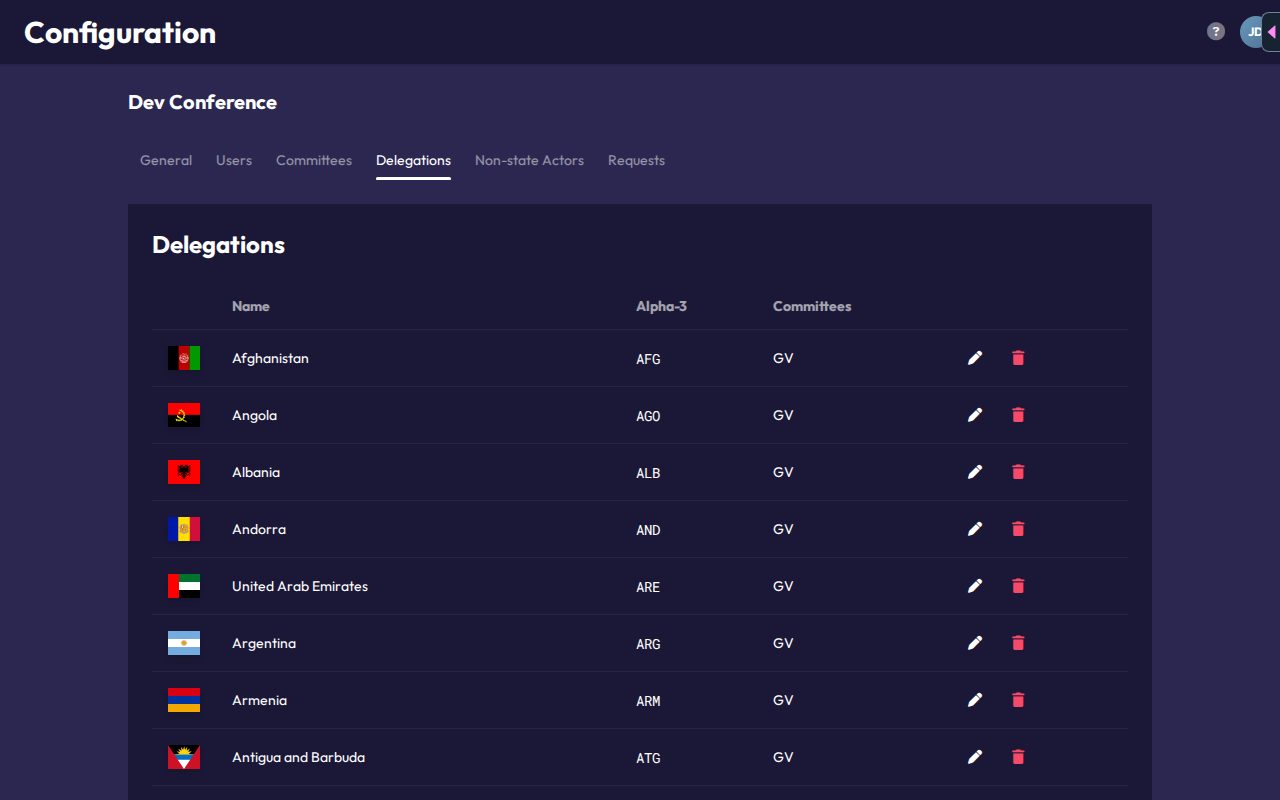Edit the United Arab Emirates delegation
This screenshot has height=800, width=1280.
click(975, 586)
